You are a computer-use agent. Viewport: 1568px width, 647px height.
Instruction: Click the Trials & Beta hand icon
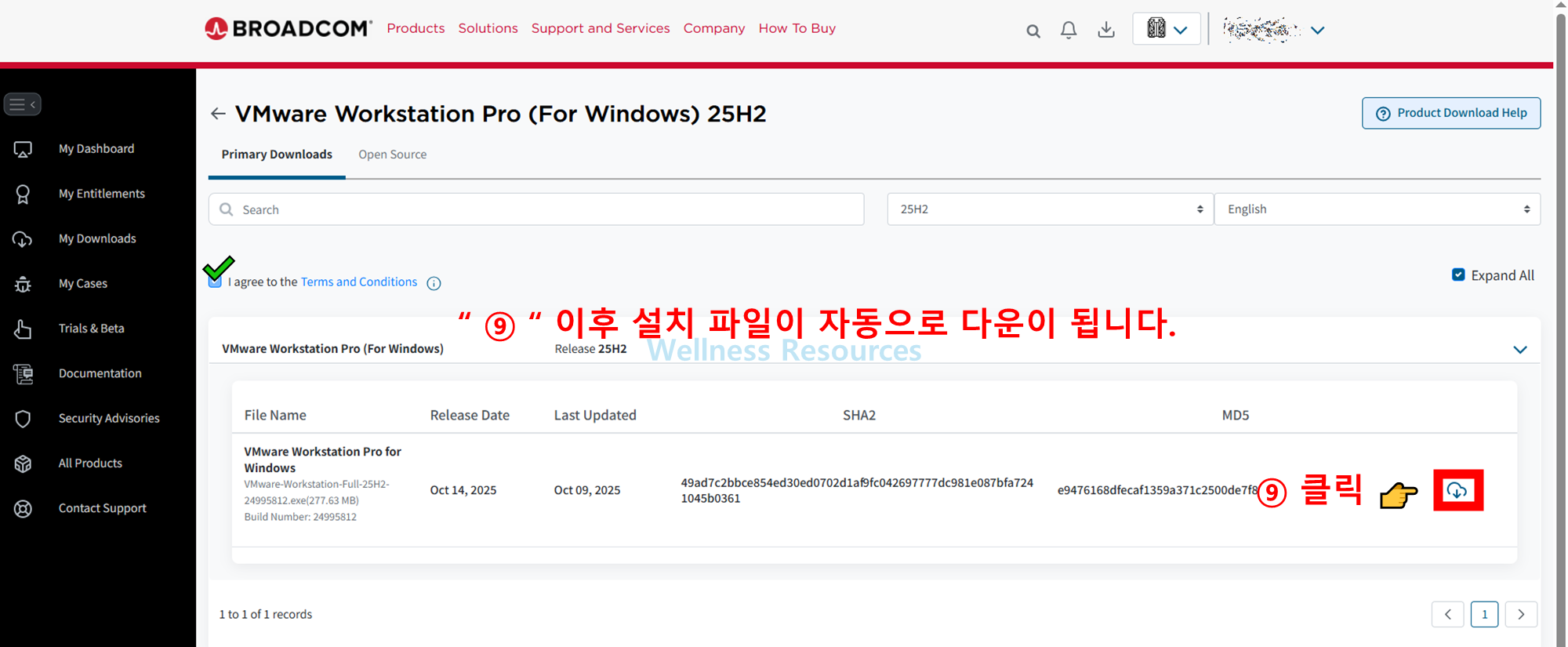[x=23, y=329]
